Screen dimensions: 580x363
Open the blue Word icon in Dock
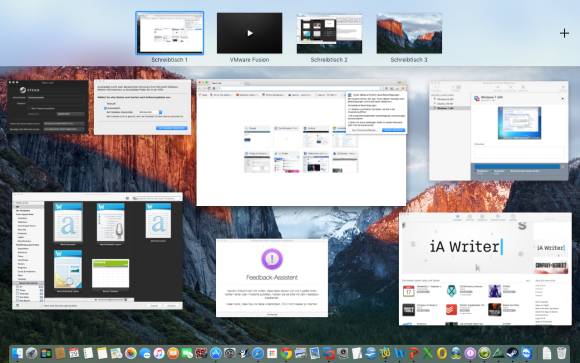[x=399, y=353]
